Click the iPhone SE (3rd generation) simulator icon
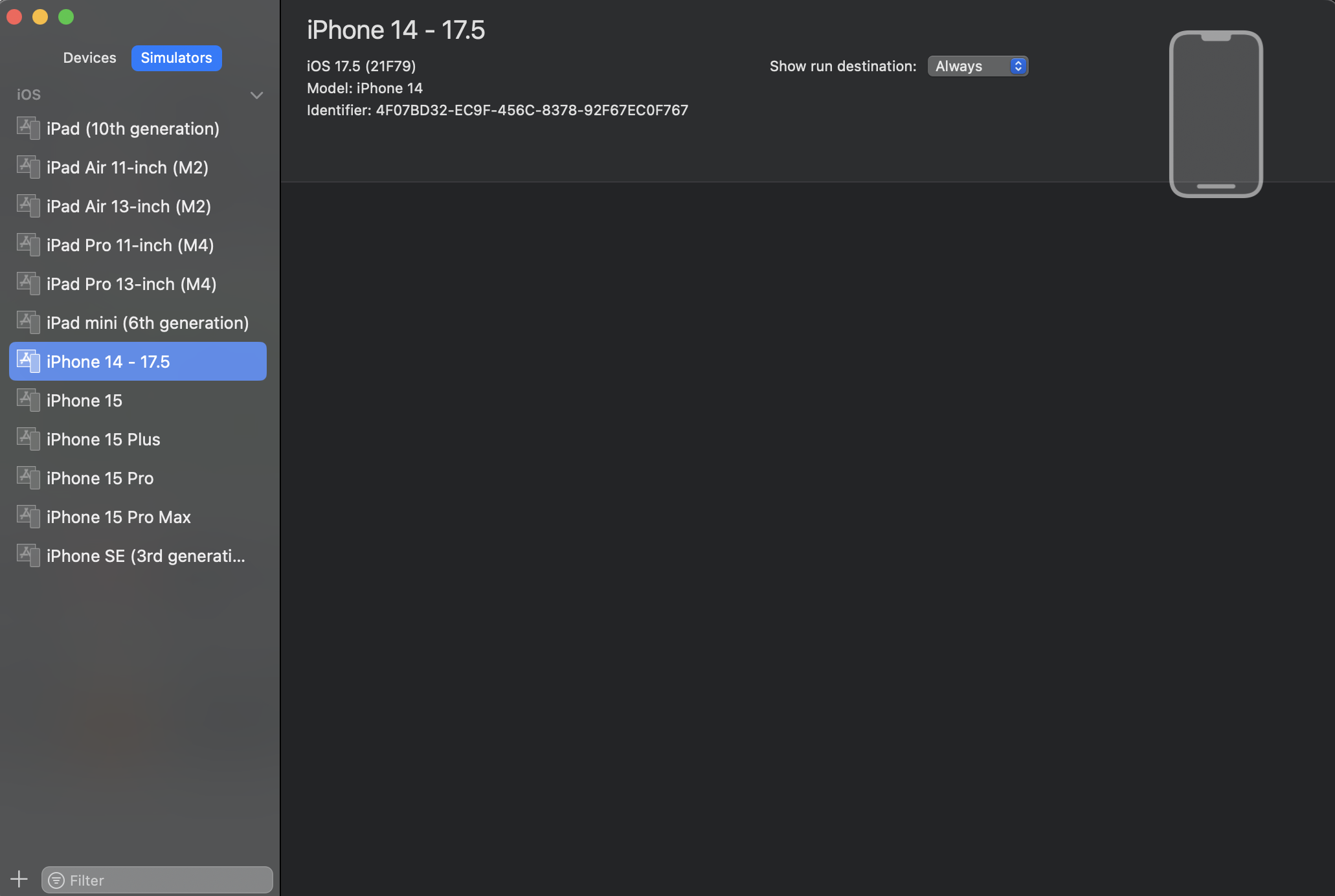The image size is (1335, 896). [x=28, y=555]
